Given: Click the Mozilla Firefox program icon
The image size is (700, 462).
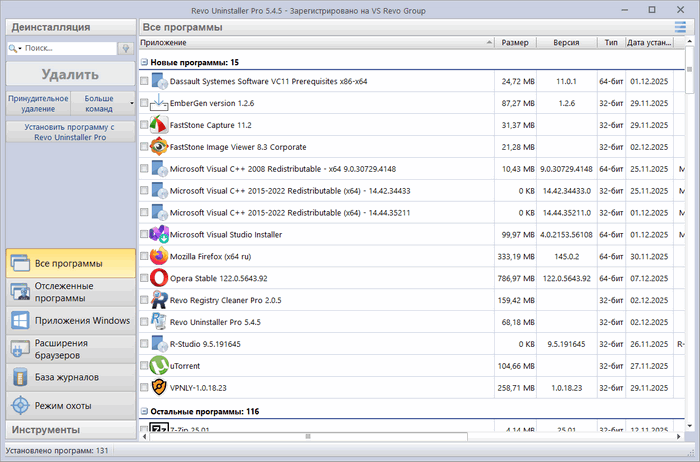Looking at the screenshot, I should point(160,256).
